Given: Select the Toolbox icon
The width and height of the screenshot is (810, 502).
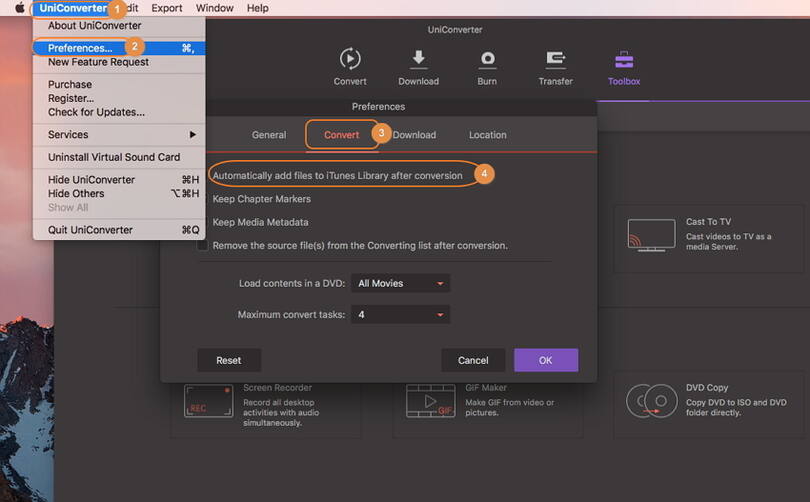Looking at the screenshot, I should 624,67.
